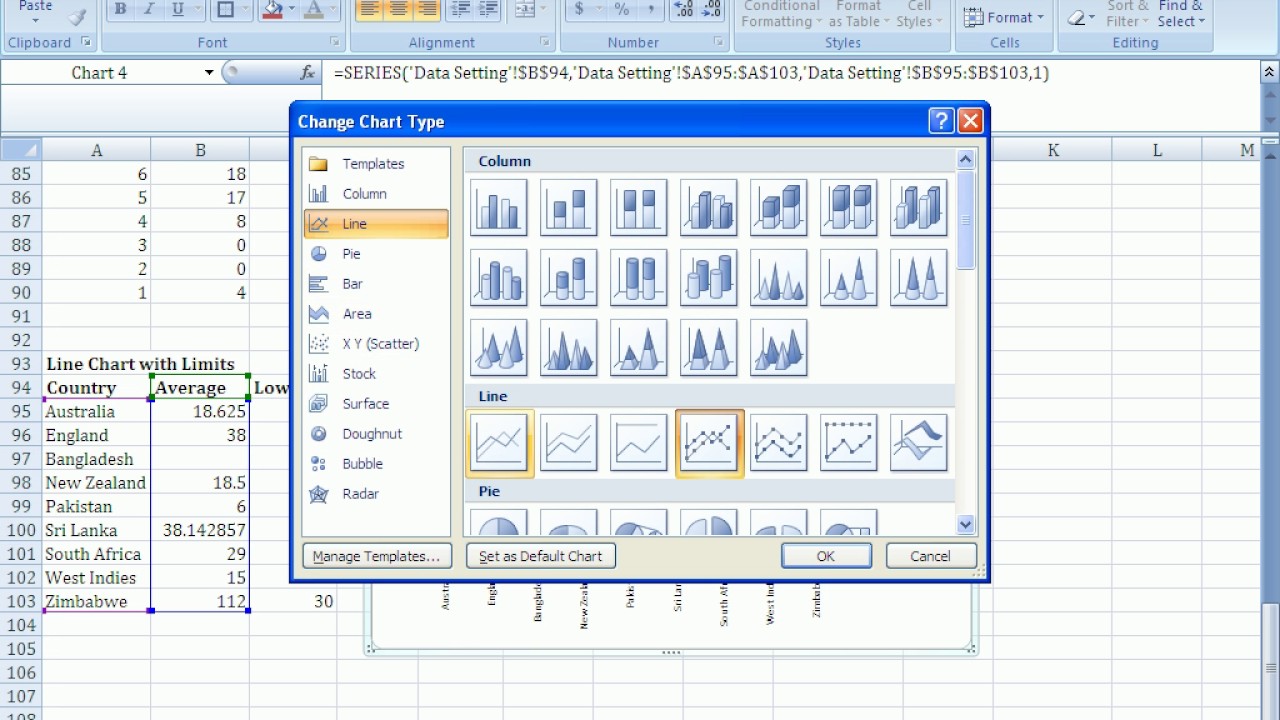Apply the Font Color button
The height and width of the screenshot is (720, 1280).
pyautogui.click(x=314, y=10)
